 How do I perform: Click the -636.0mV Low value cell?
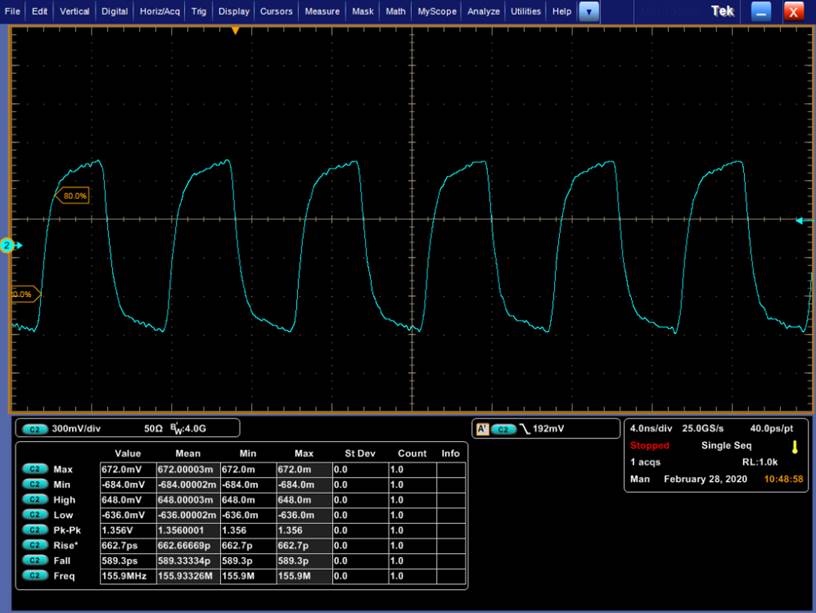click(x=128, y=515)
